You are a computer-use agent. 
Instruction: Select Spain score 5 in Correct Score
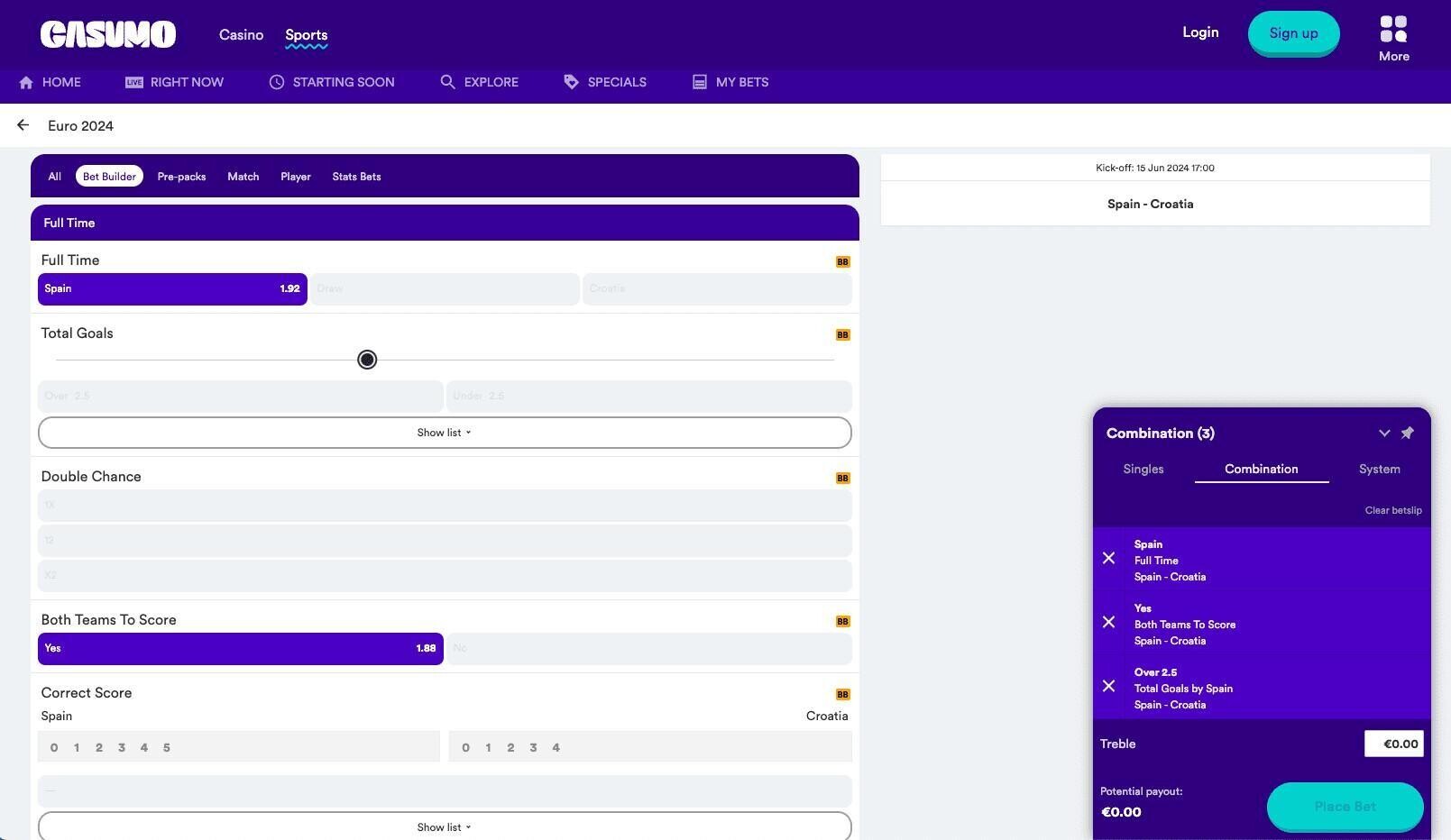click(x=167, y=747)
